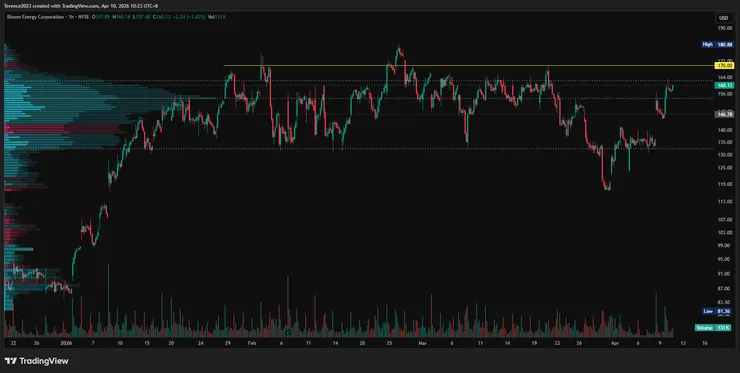Click the chart attribution text at top
740x373 pixels.
point(81,6)
